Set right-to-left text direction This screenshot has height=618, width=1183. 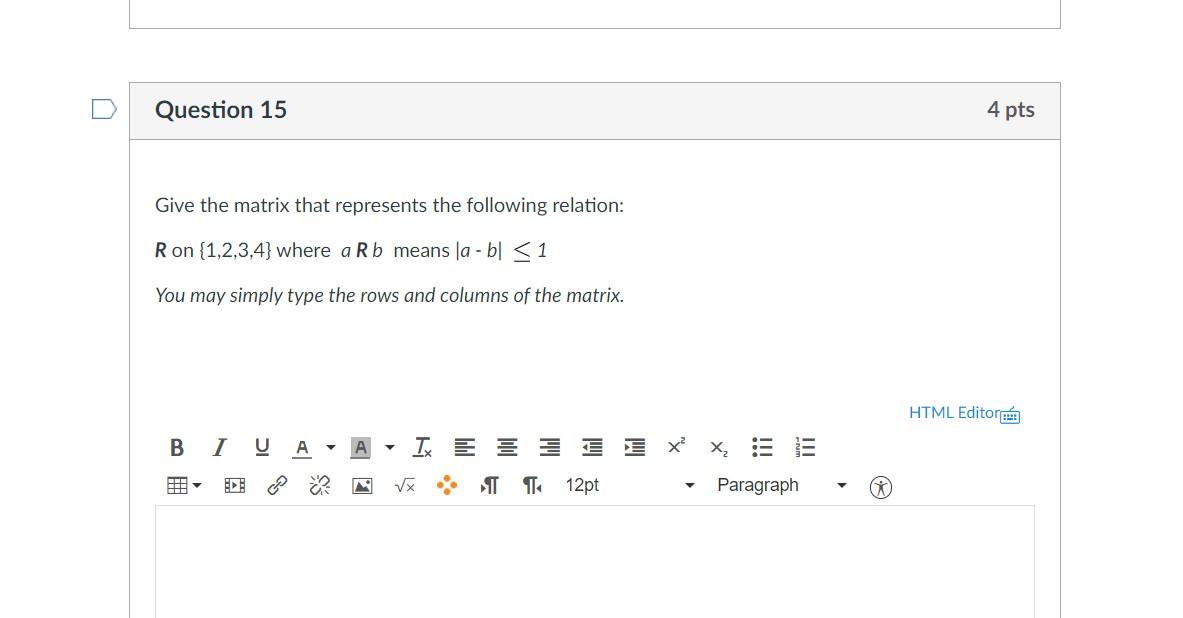click(x=532, y=485)
